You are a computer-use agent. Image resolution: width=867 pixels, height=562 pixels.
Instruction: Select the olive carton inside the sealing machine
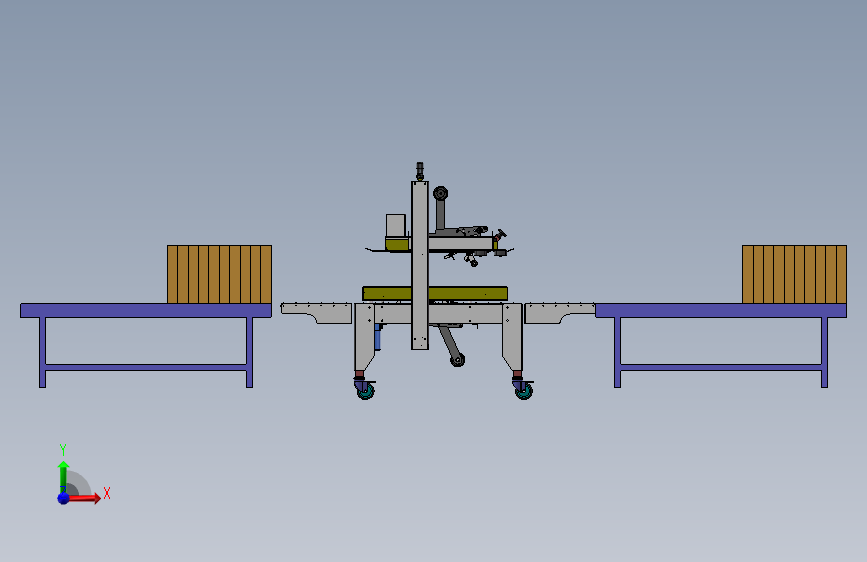click(435, 294)
